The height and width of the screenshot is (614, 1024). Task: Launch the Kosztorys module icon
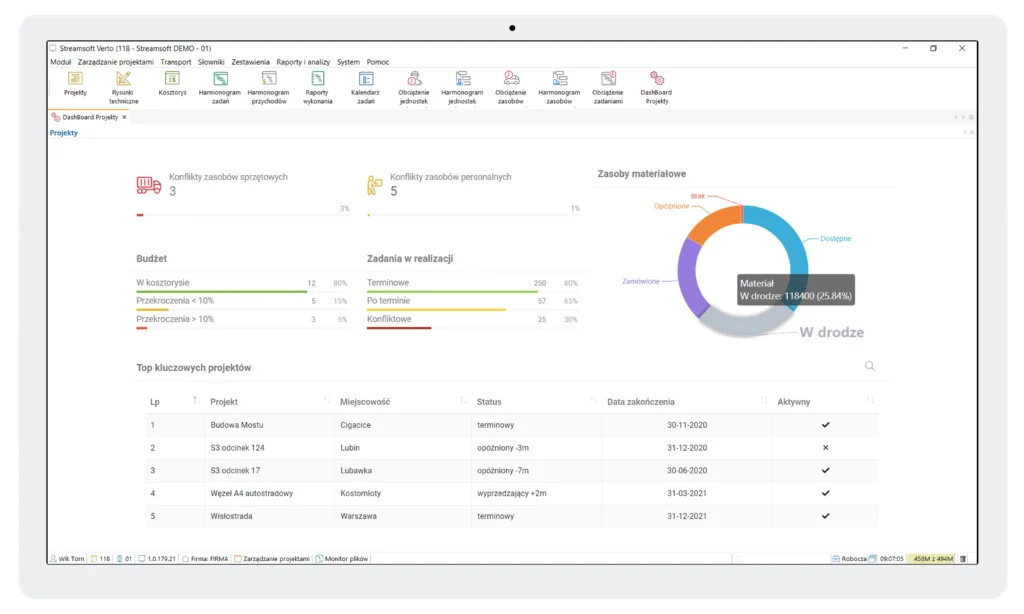[x=172, y=79]
